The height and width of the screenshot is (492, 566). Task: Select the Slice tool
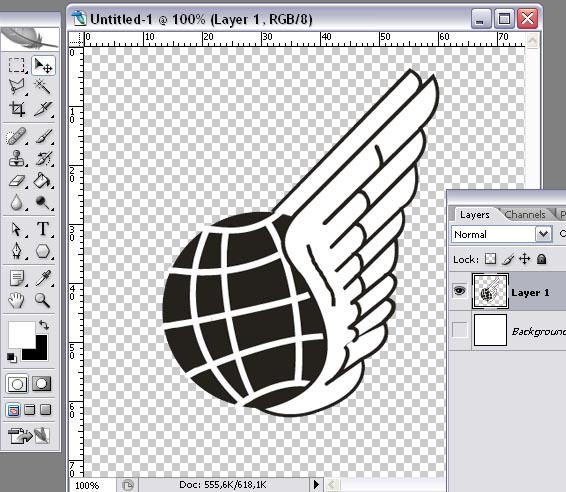43,109
